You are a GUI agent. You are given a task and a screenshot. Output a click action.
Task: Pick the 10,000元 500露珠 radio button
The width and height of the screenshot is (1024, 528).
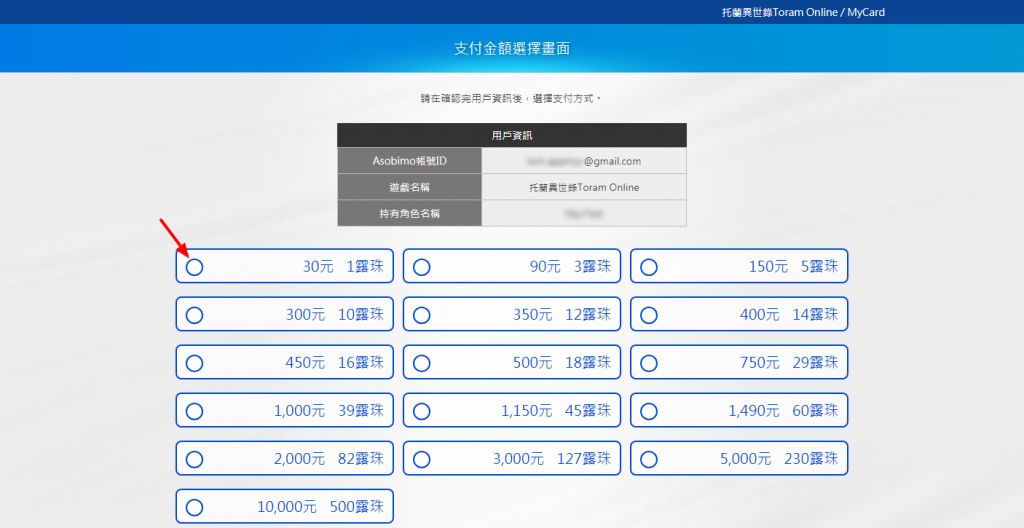tap(195, 508)
